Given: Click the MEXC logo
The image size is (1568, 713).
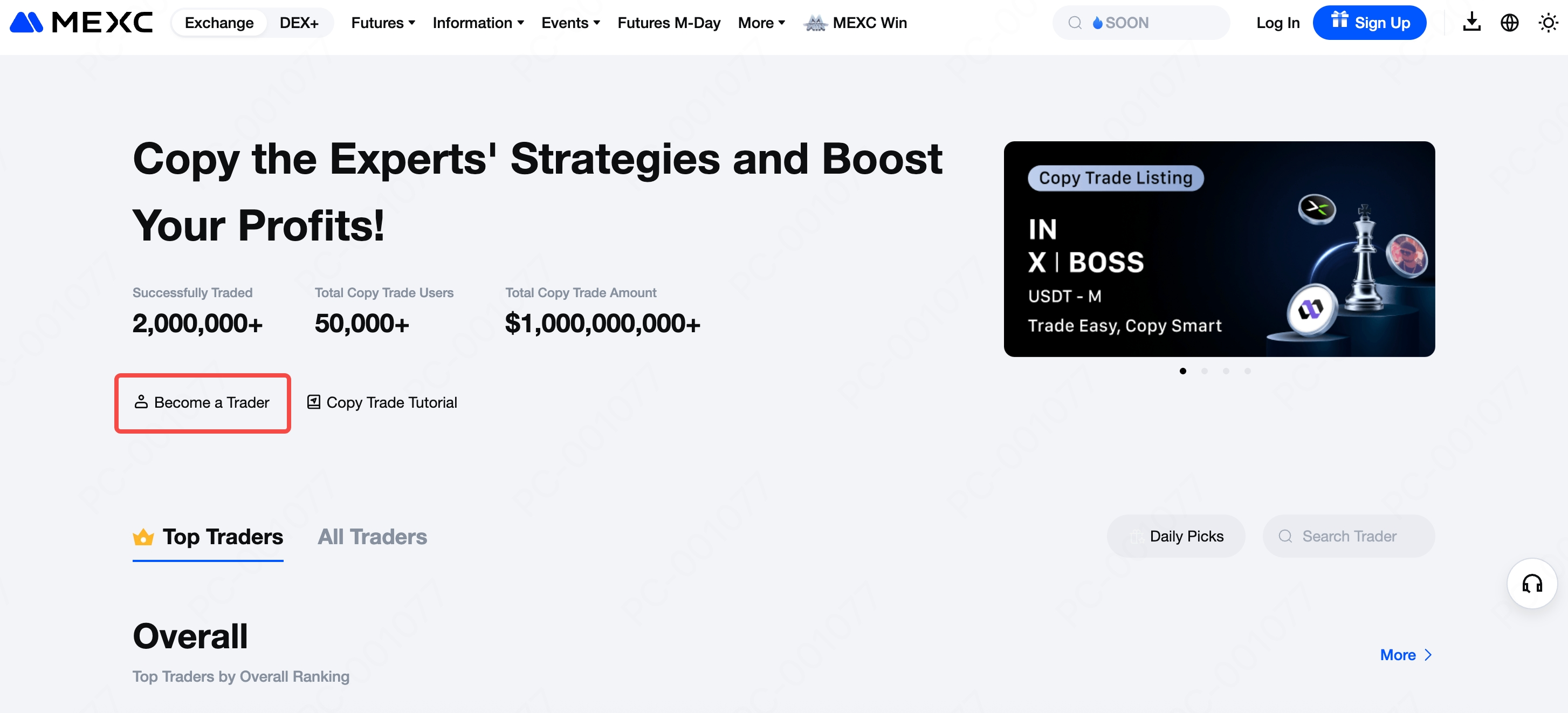Looking at the screenshot, I should pyautogui.click(x=81, y=23).
